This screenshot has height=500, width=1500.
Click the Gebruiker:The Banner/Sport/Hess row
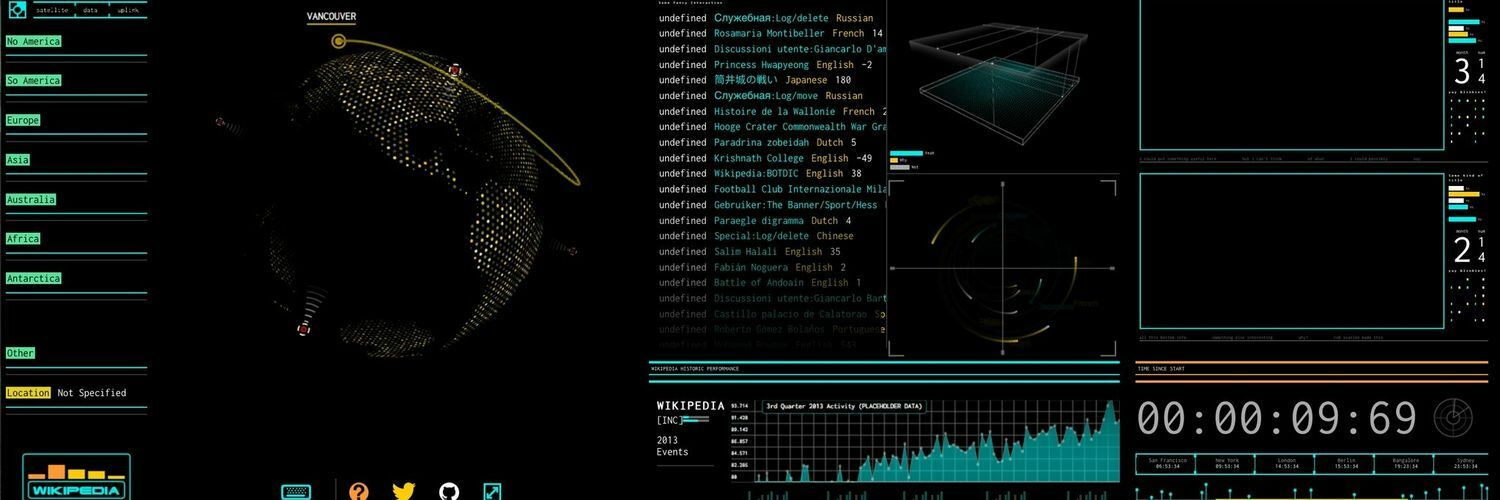pyautogui.click(x=772, y=204)
